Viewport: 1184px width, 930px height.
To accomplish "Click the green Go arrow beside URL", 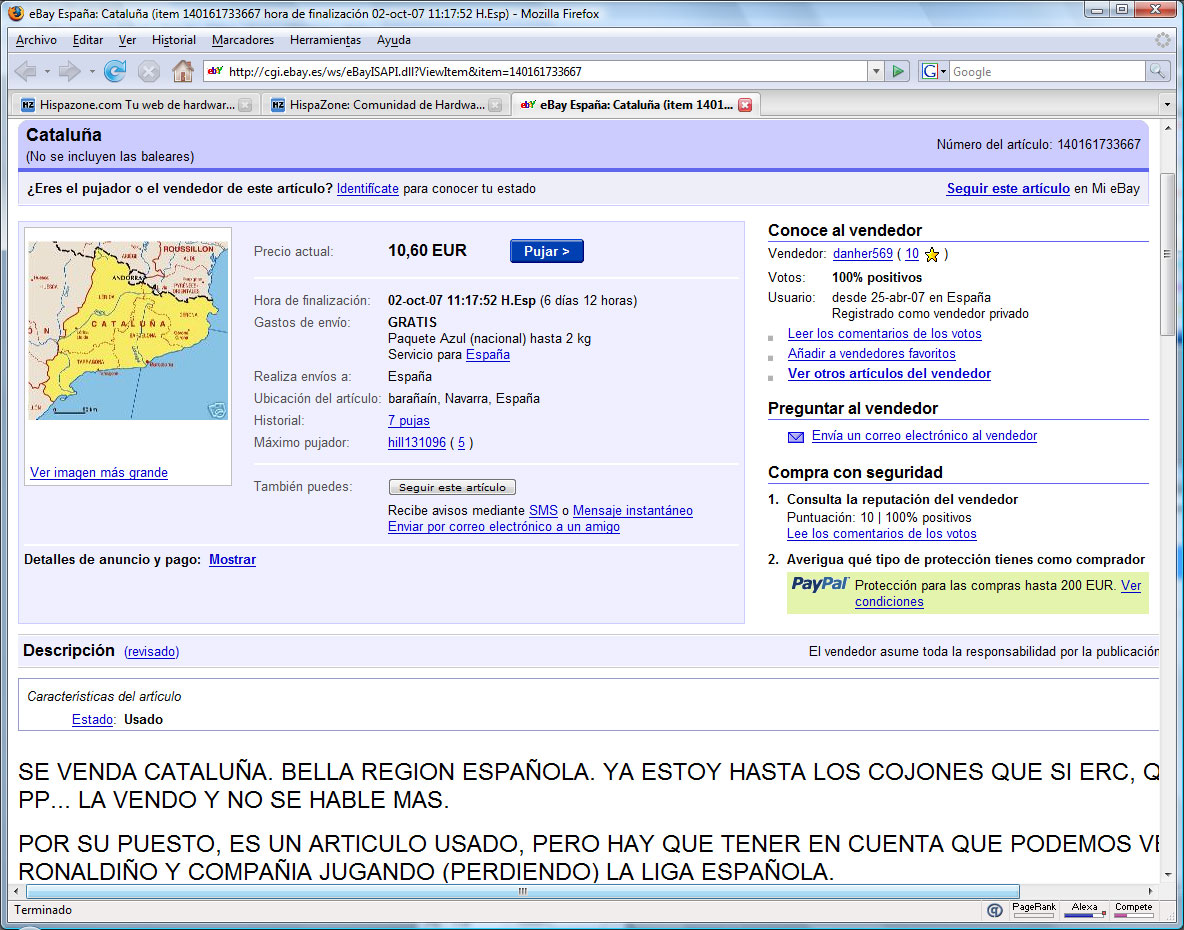I will click(x=898, y=72).
